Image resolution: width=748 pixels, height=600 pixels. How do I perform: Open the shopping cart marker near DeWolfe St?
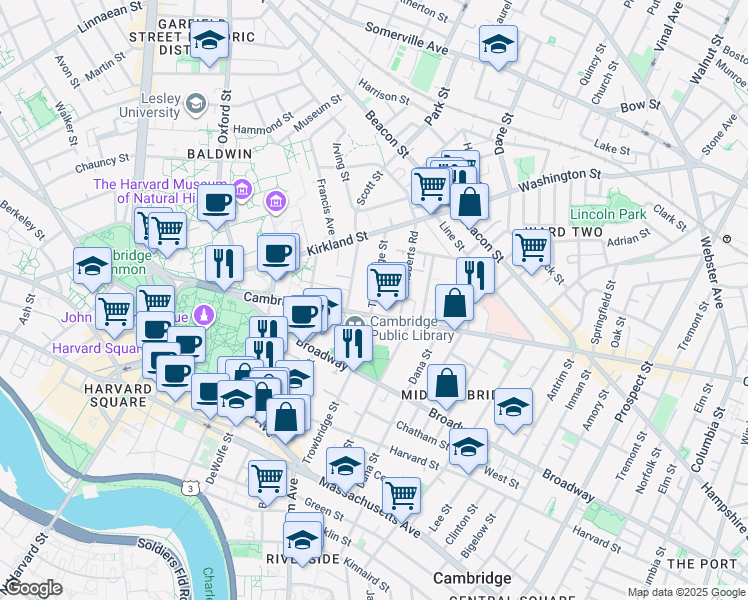click(267, 478)
